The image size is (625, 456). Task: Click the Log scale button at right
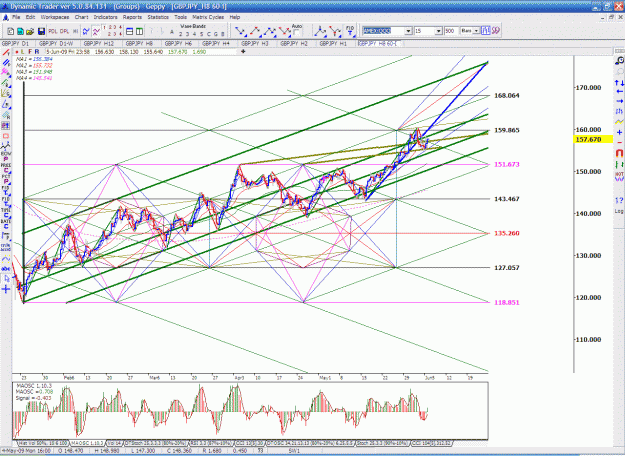coord(619,211)
